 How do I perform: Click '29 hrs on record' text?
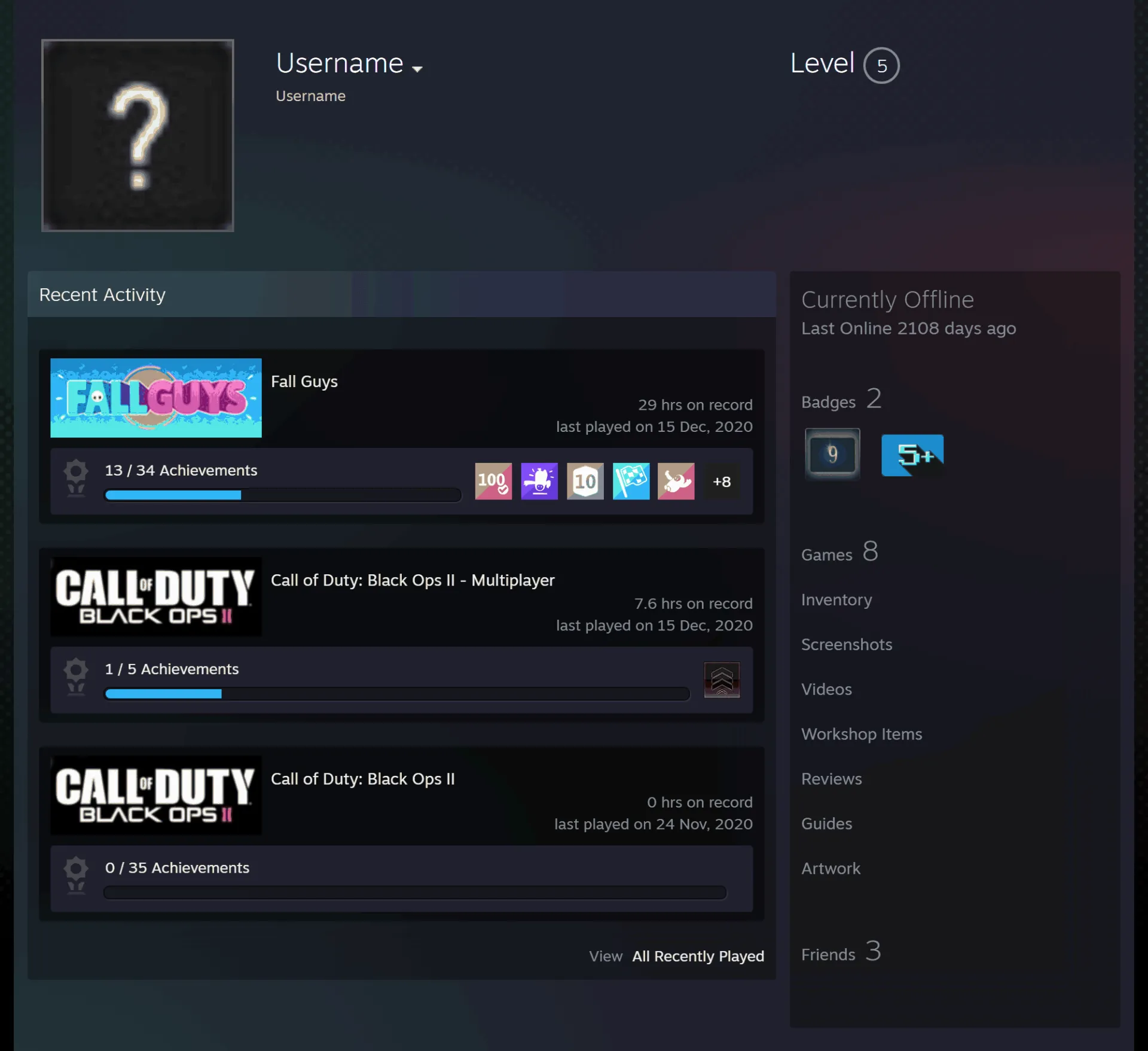coord(695,405)
